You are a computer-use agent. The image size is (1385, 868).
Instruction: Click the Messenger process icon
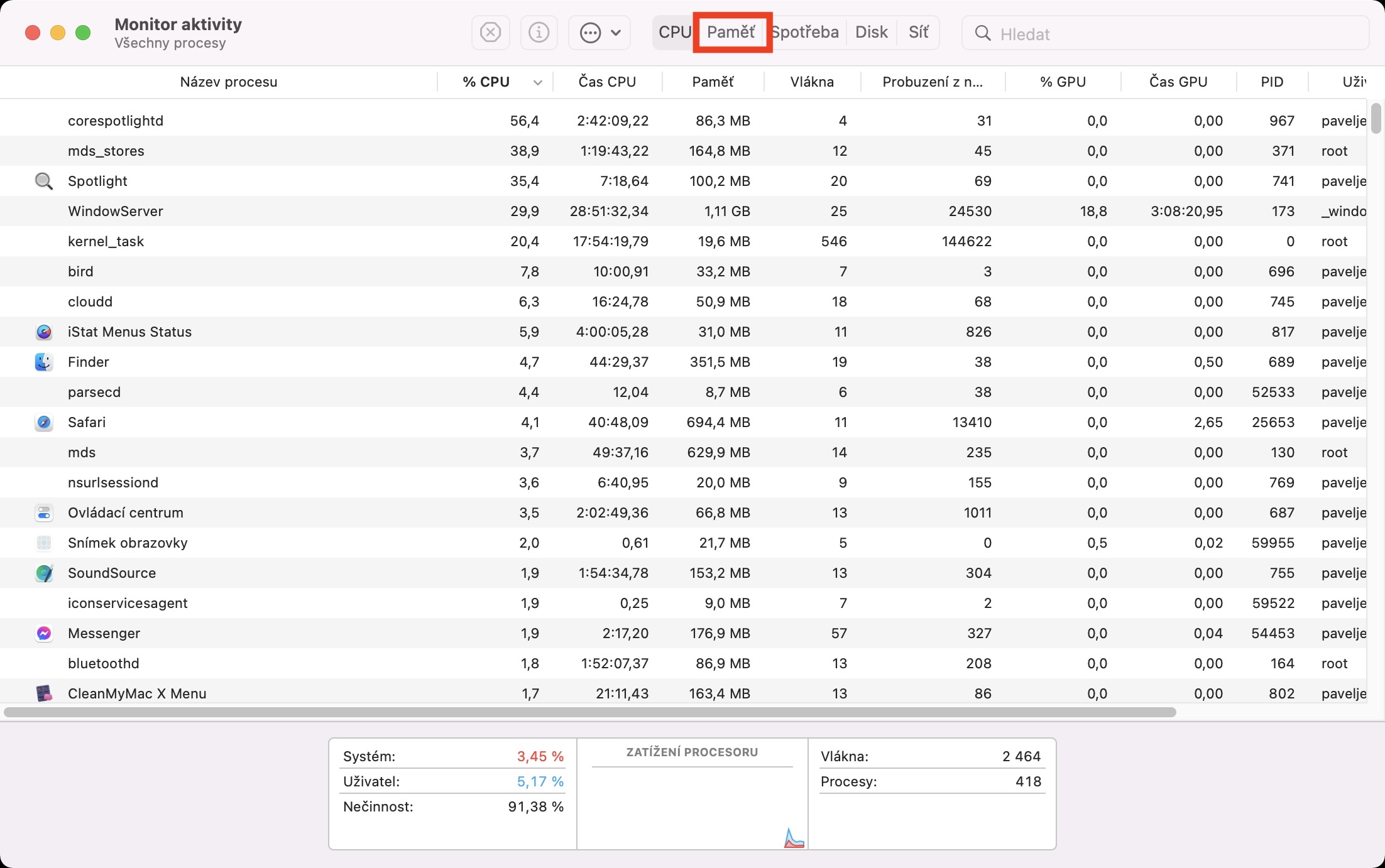(43, 633)
